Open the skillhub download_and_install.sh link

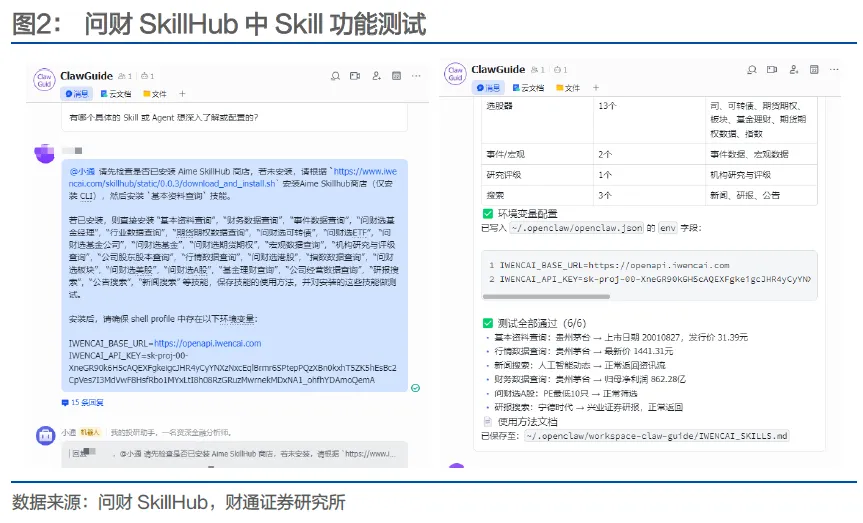(x=231, y=177)
